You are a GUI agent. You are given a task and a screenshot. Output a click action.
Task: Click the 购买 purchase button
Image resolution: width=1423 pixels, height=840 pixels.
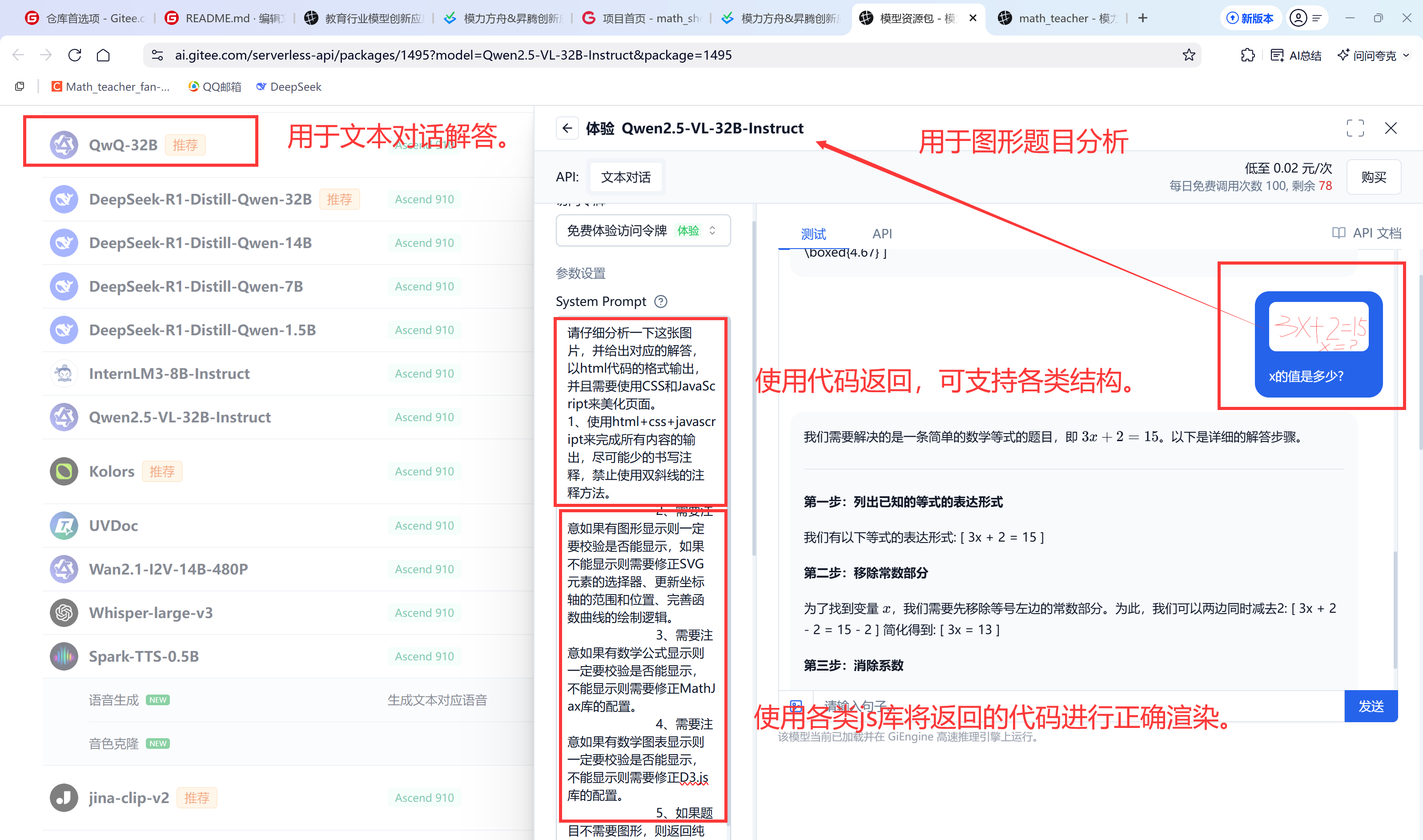(x=1373, y=177)
